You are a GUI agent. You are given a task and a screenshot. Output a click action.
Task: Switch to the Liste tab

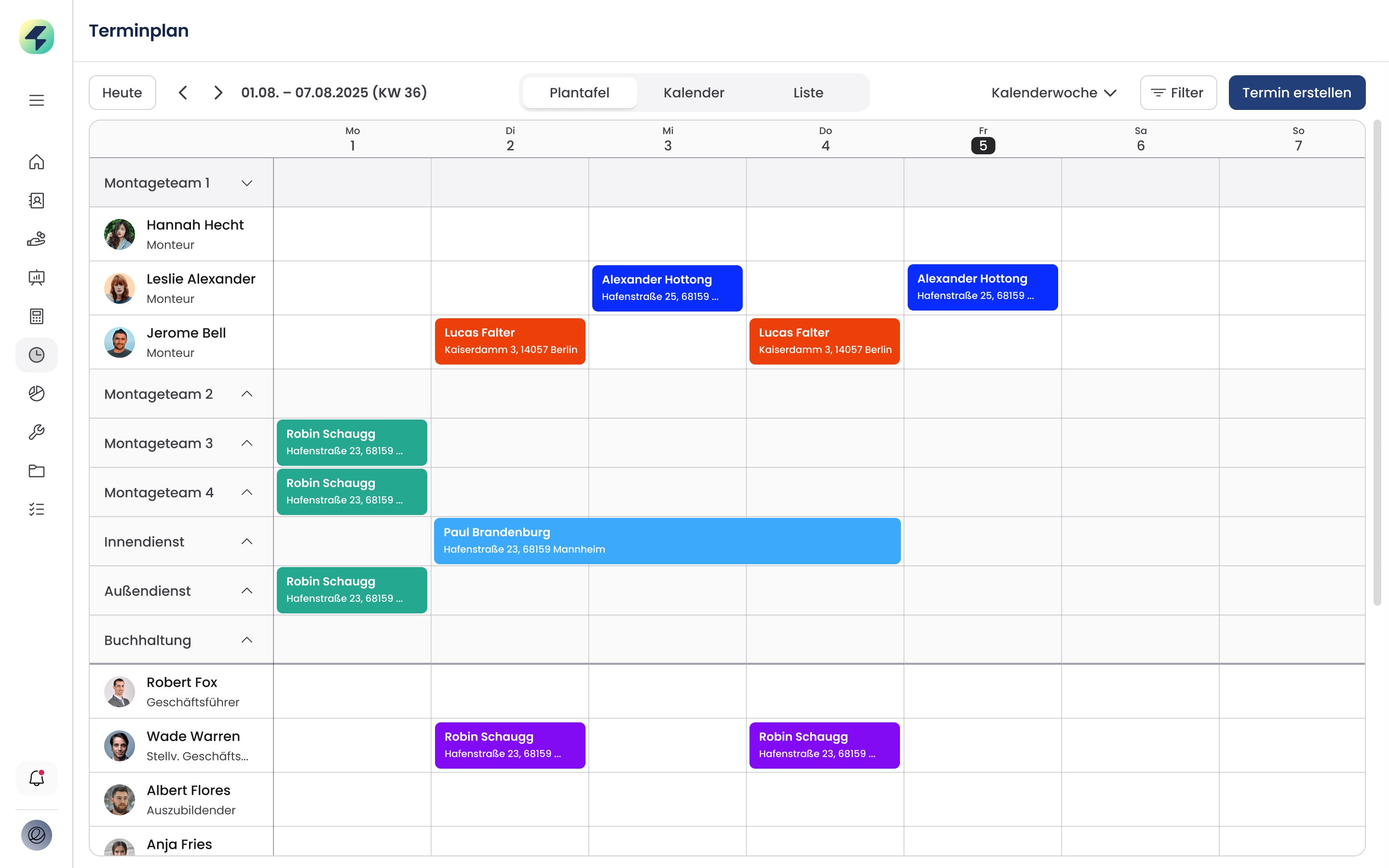[x=807, y=93]
